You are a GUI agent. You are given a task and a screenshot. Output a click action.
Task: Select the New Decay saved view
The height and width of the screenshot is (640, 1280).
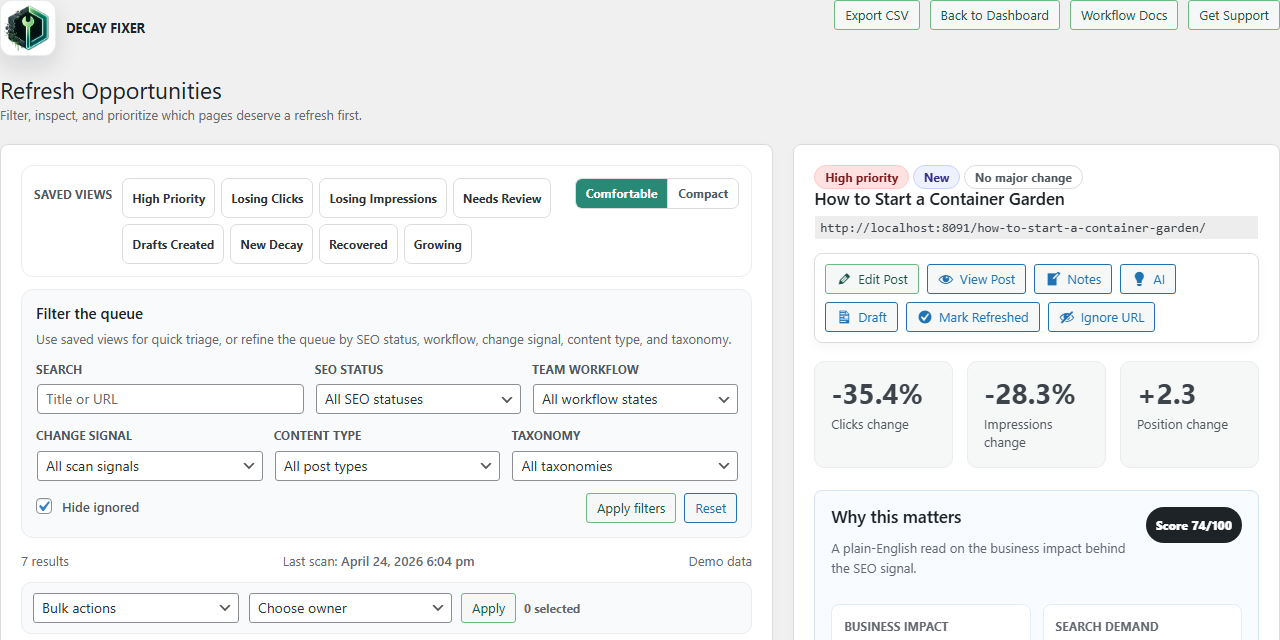point(272,245)
